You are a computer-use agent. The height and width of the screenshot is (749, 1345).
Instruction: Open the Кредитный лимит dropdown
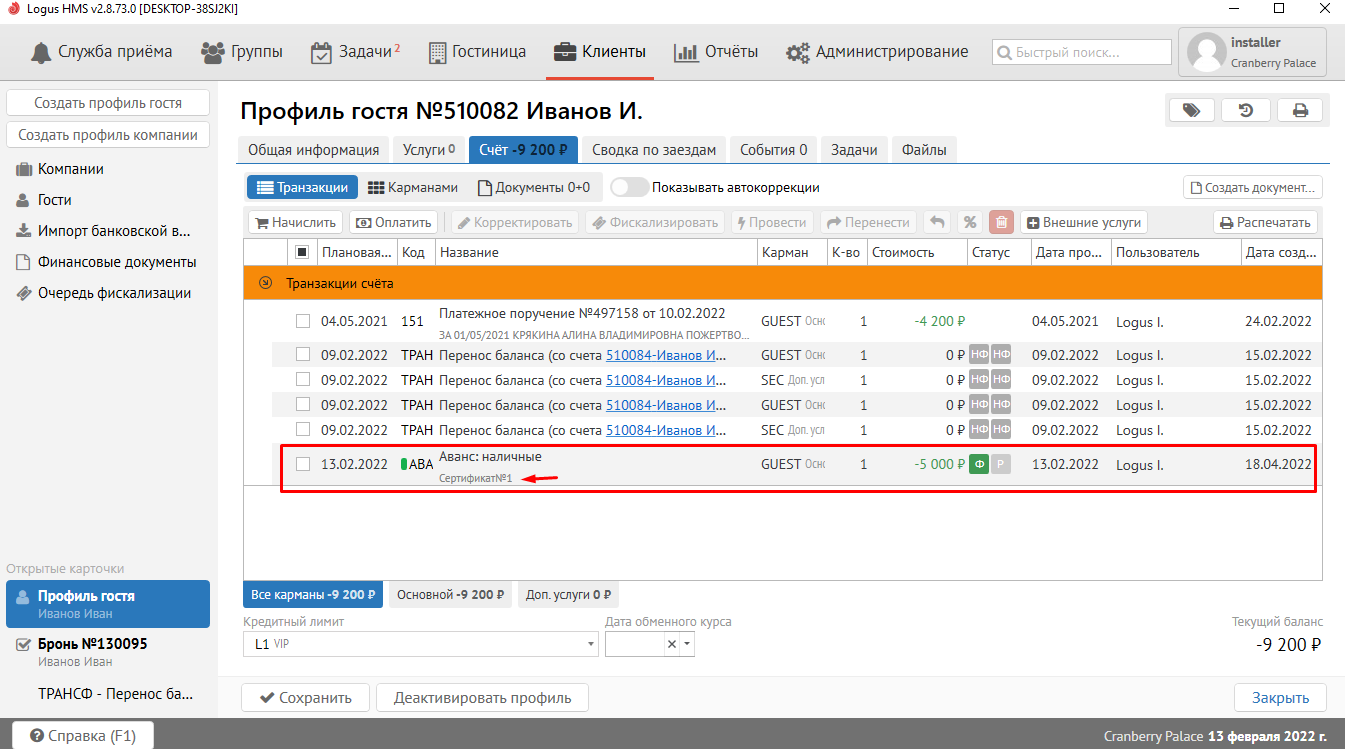[590, 644]
